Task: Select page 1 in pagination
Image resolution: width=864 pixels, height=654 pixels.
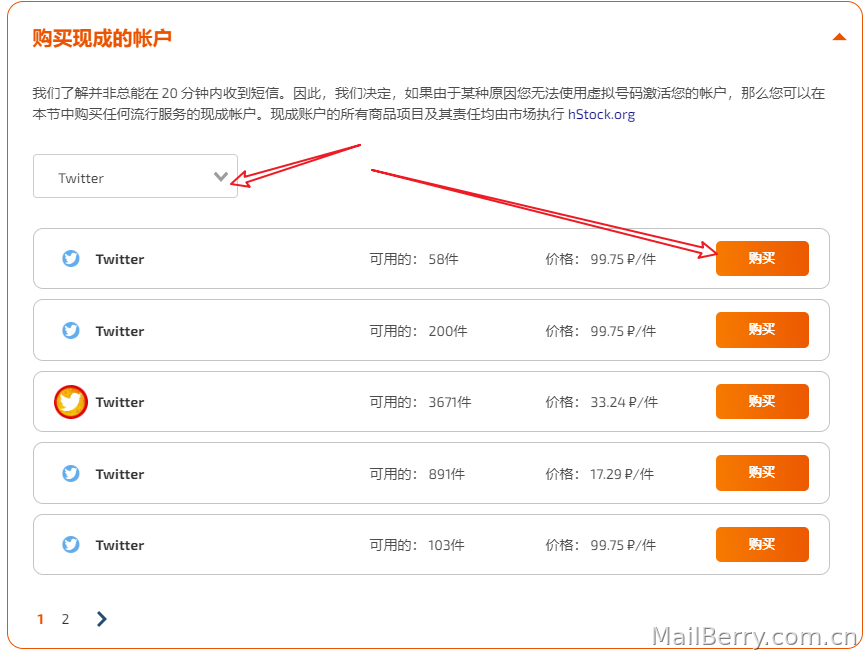Action: (40, 619)
